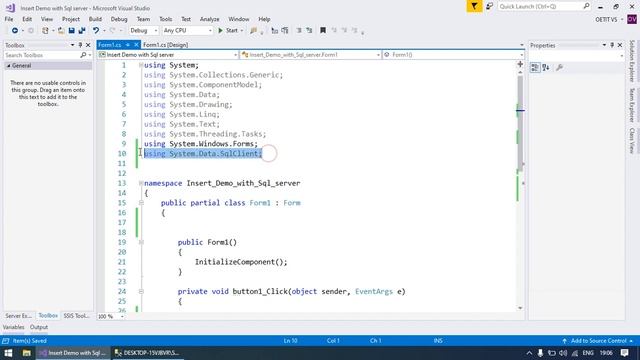
Task: Click into the Quick Launch search box
Action: [544, 6]
